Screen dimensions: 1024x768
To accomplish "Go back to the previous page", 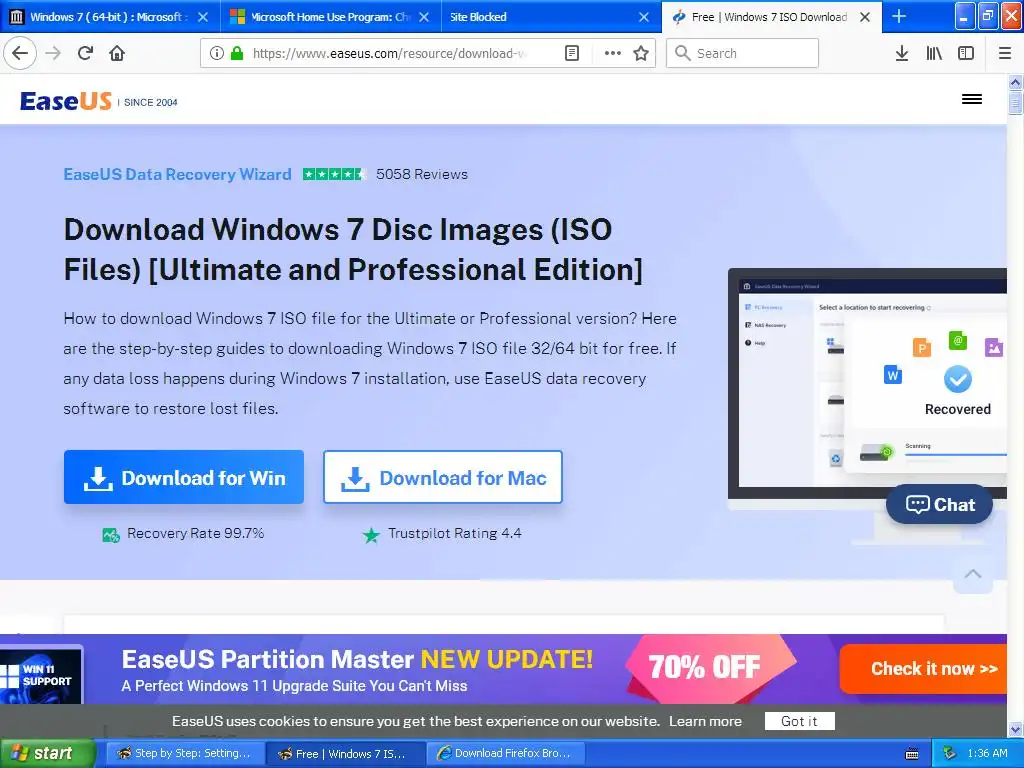I will coord(20,53).
